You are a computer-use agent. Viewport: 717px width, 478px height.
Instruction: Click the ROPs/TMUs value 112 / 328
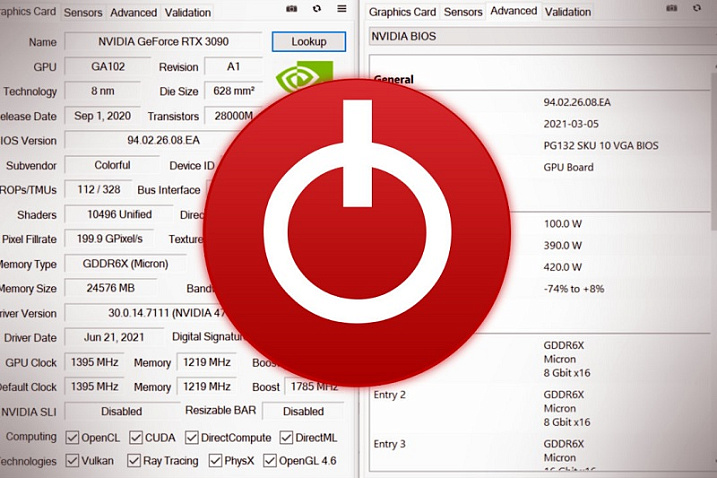click(x=99, y=189)
